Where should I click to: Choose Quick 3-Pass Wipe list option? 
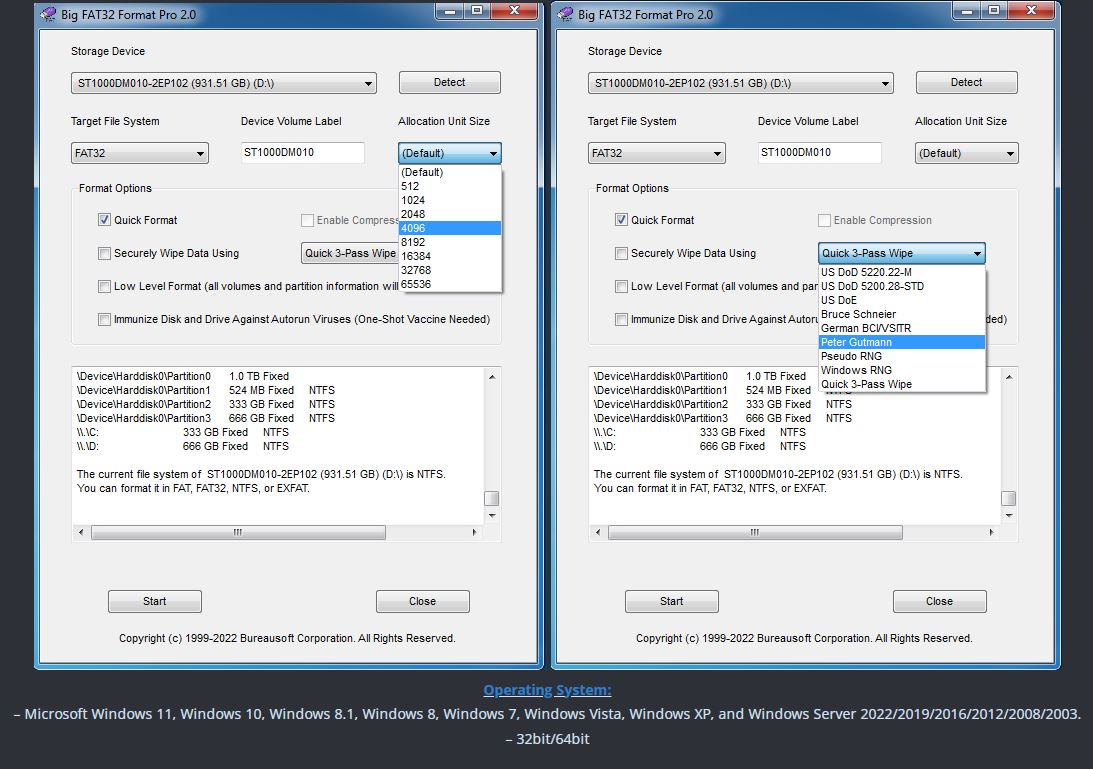pos(901,383)
